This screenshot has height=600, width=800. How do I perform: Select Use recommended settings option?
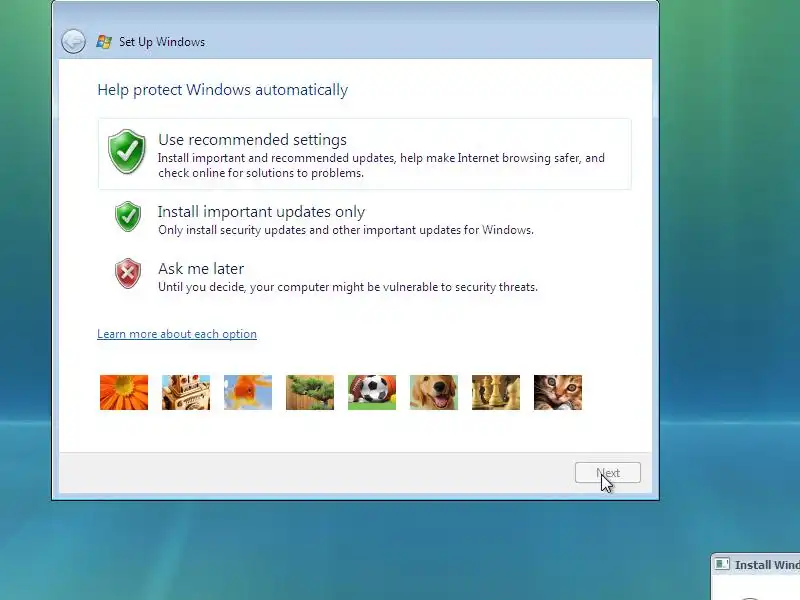(365, 154)
